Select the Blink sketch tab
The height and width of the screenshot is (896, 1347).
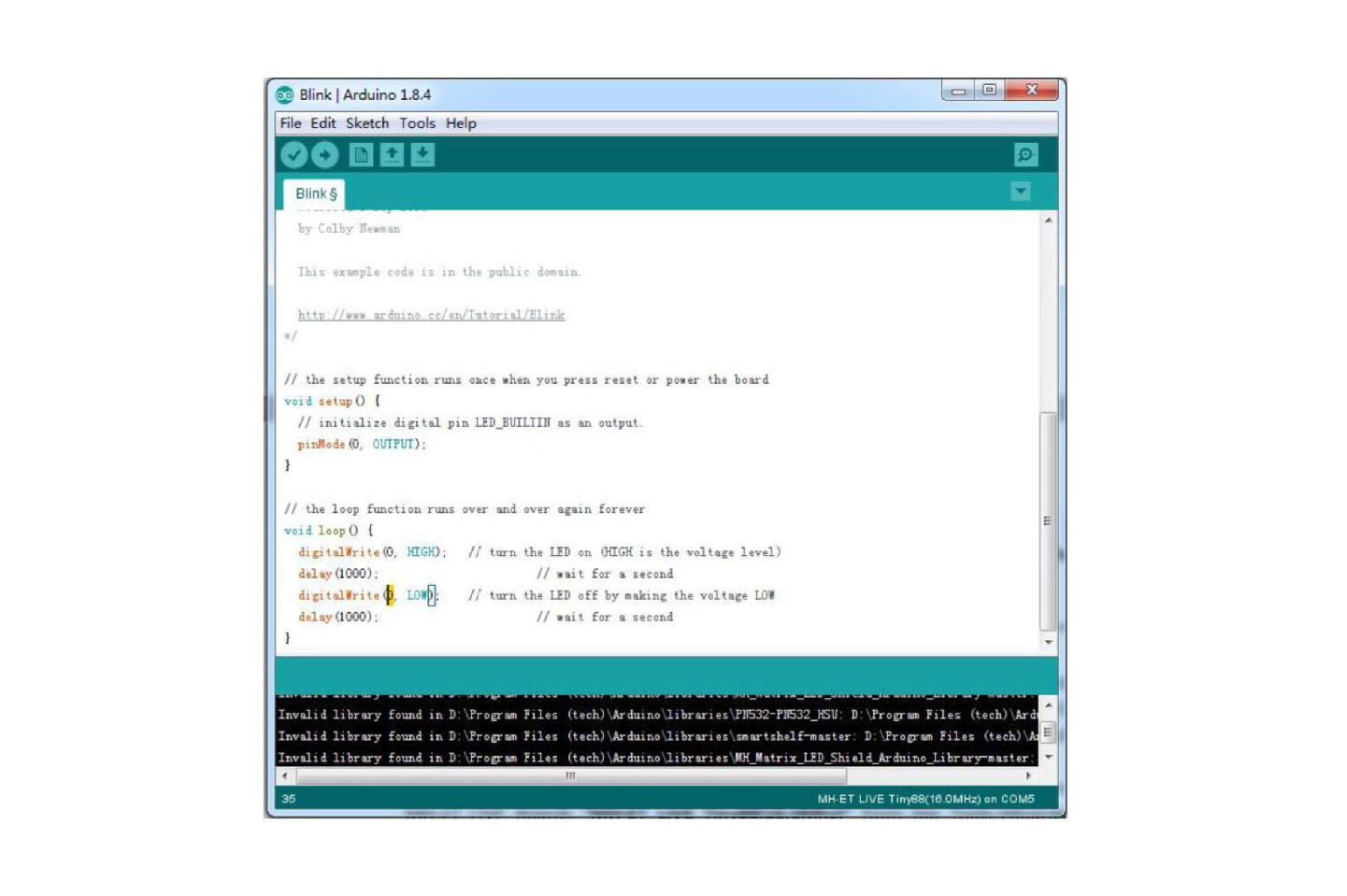coord(315,194)
